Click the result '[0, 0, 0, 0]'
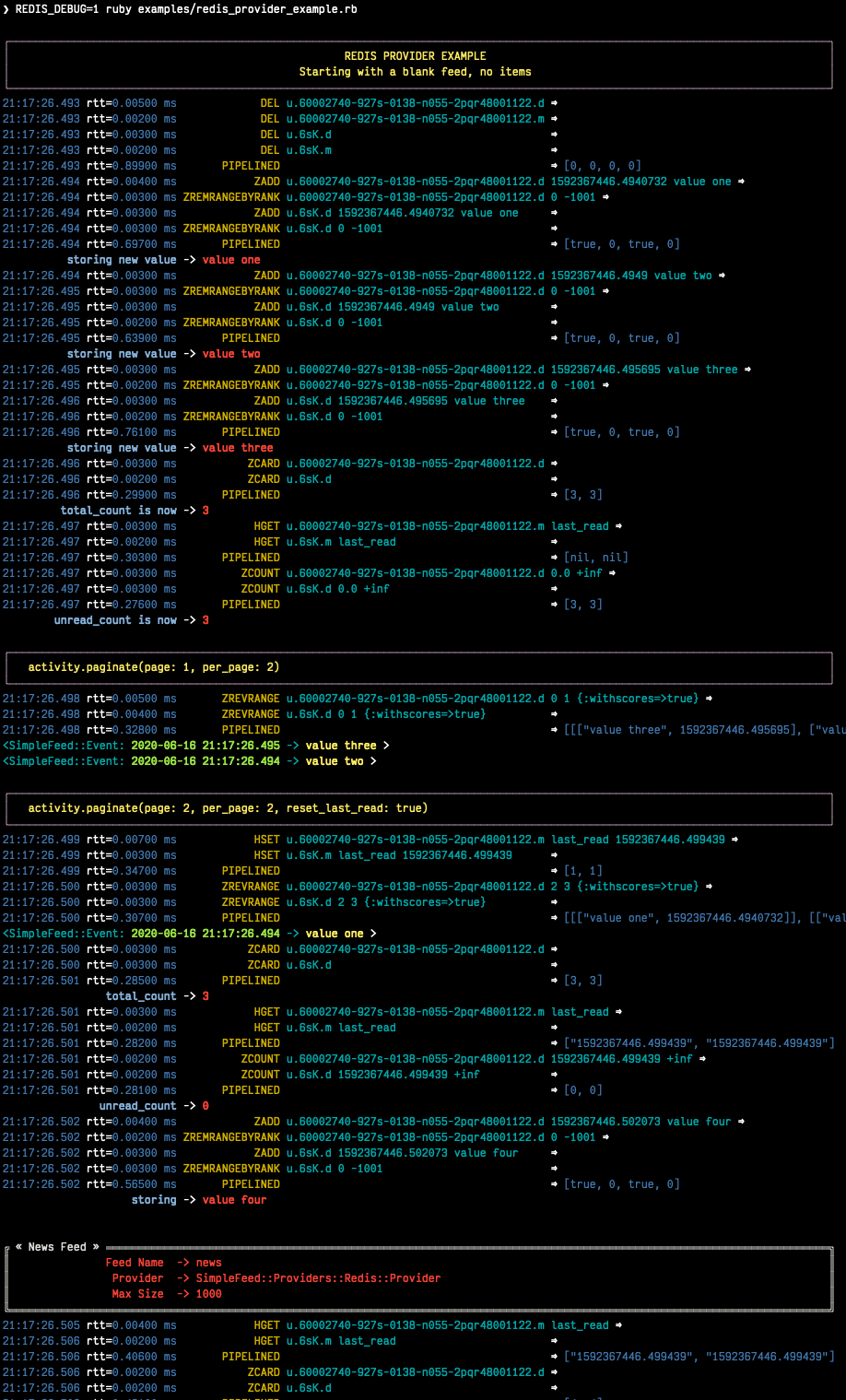The height and width of the screenshot is (1400, 846). tap(603, 166)
